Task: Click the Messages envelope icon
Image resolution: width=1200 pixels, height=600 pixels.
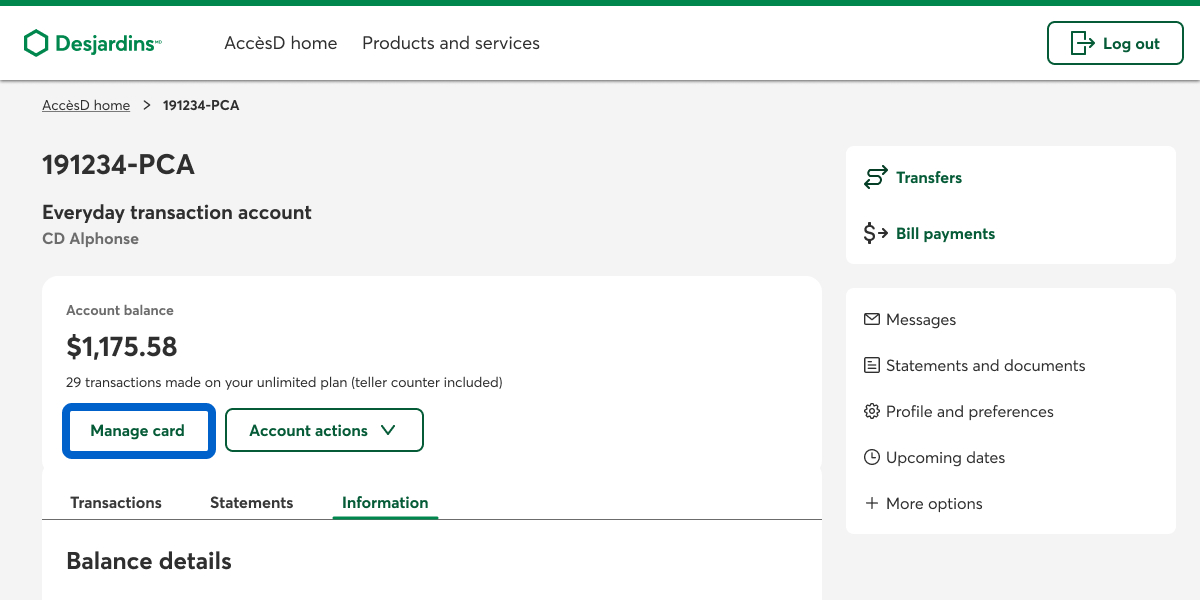Action: [872, 319]
